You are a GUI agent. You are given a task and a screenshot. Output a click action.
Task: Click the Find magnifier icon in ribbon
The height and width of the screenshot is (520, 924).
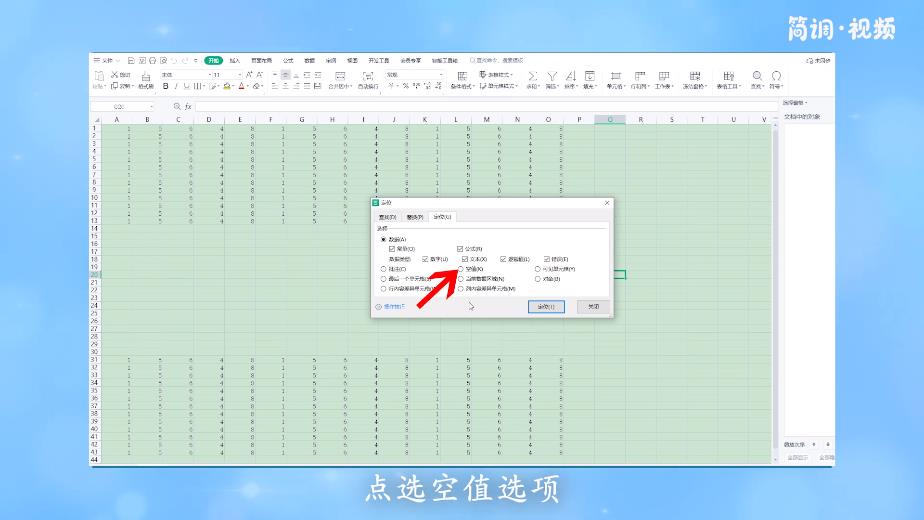point(756,76)
